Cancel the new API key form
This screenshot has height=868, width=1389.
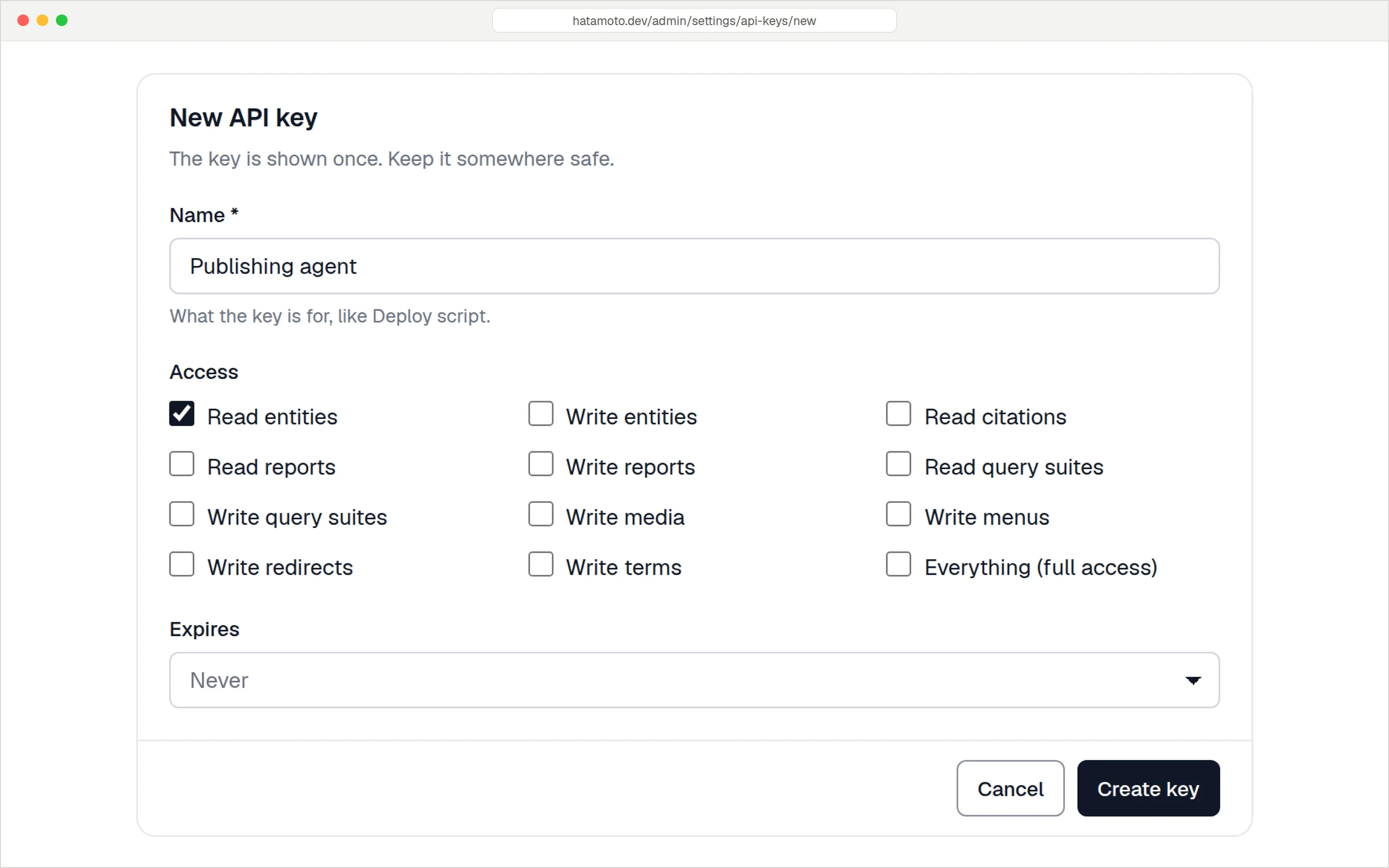click(x=1010, y=788)
